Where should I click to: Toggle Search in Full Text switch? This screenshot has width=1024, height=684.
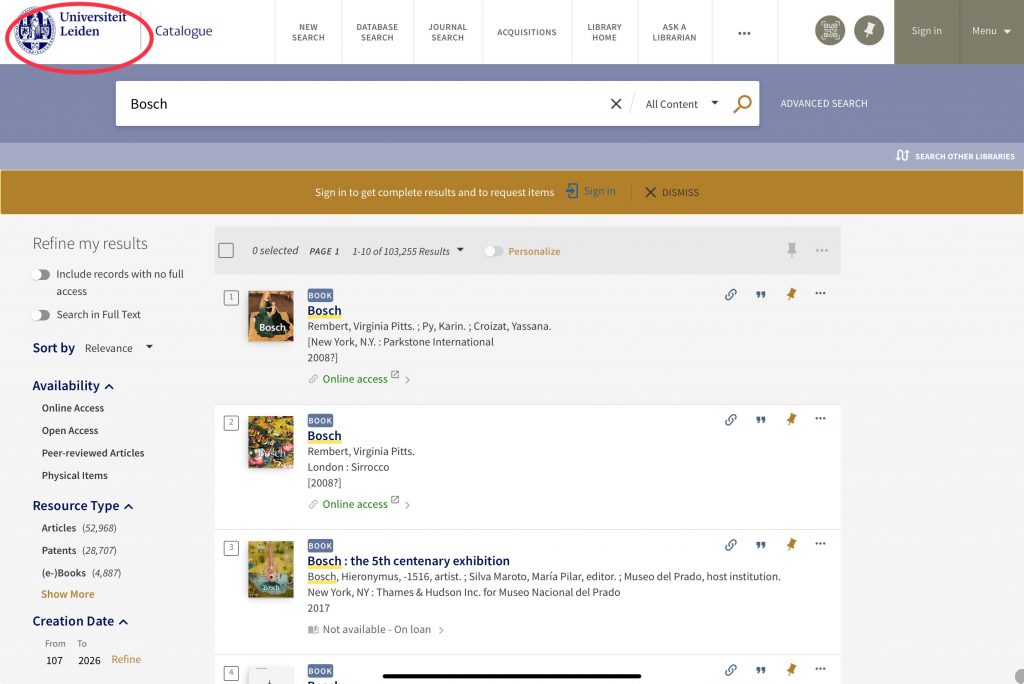41,315
